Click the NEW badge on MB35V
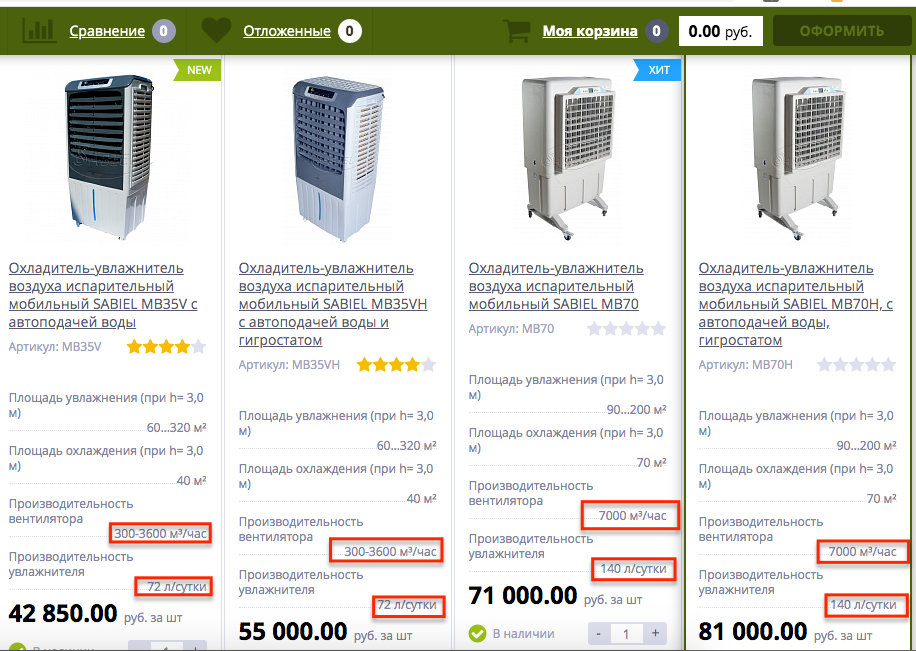916x651 pixels. pyautogui.click(x=198, y=70)
